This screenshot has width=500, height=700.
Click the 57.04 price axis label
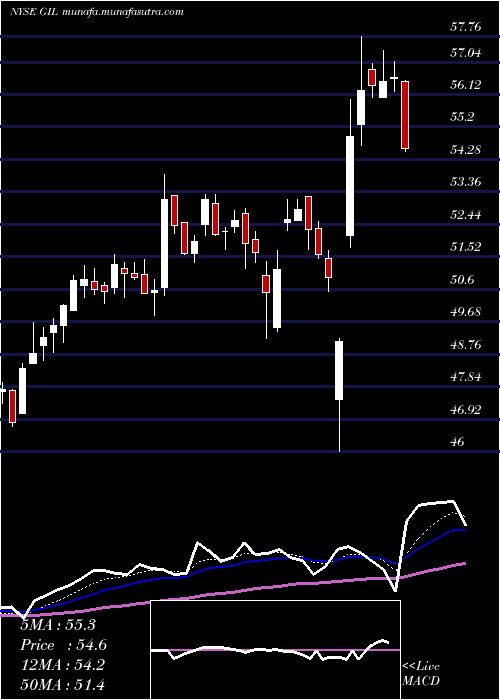[x=466, y=53]
